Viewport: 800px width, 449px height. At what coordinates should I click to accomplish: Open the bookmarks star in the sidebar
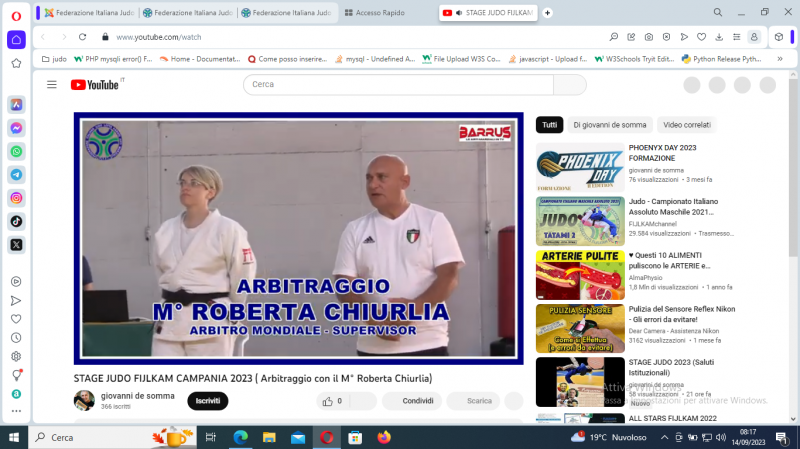(x=16, y=63)
